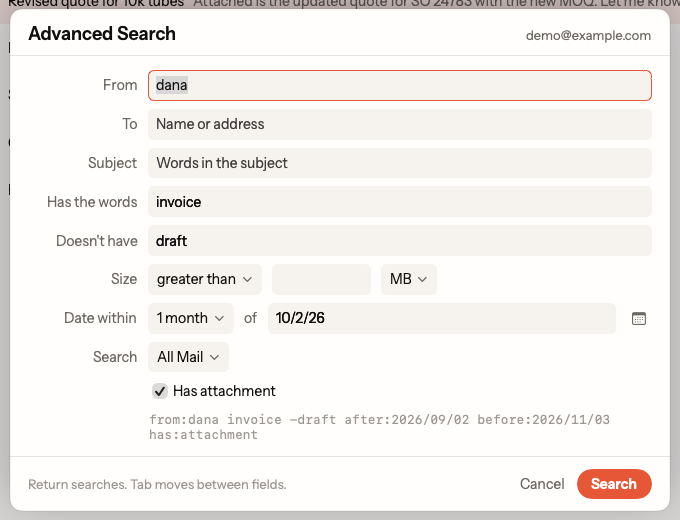
Task: Focus the From field containing dana
Action: coord(399,85)
